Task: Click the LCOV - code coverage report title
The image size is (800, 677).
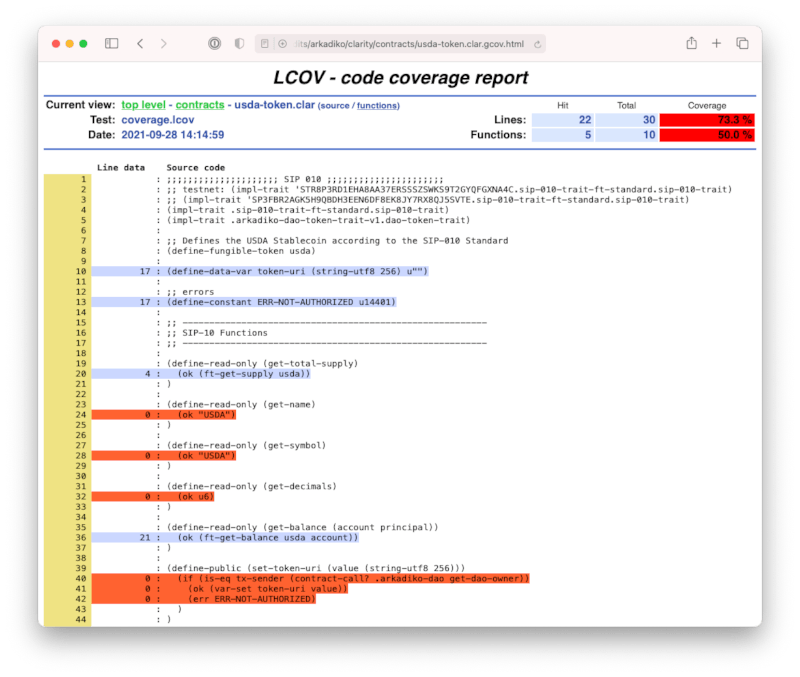Action: 401,78
